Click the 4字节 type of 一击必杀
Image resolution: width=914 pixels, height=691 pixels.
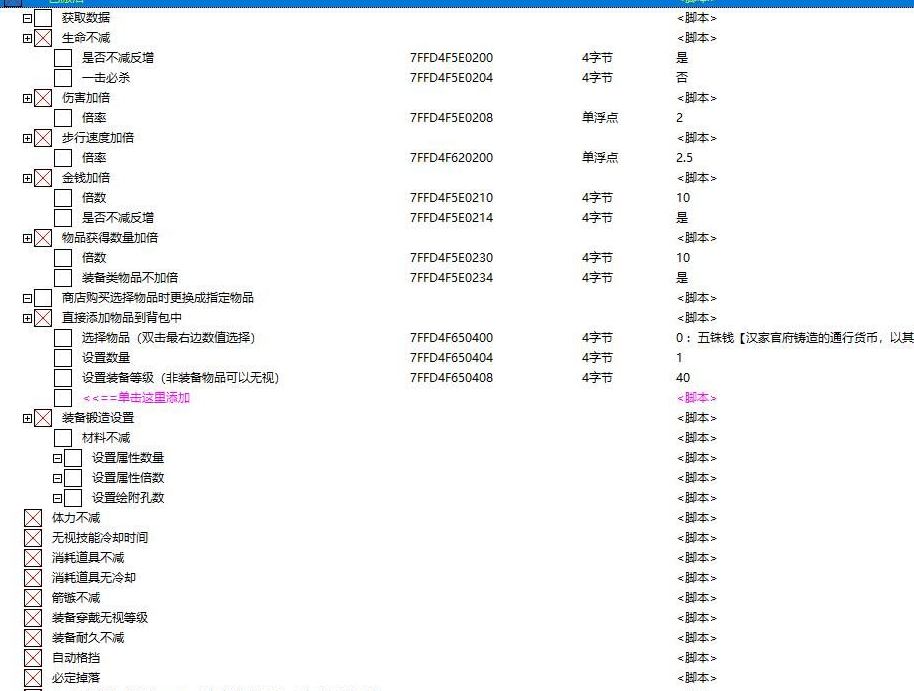(x=597, y=78)
